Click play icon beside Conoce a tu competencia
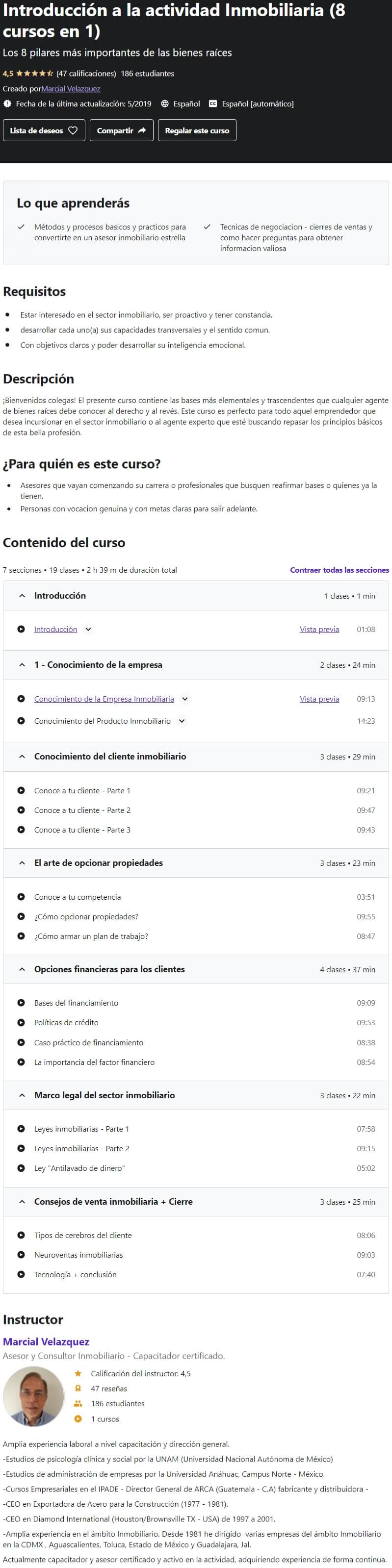Image resolution: width=392 pixels, height=1568 pixels. click(21, 897)
